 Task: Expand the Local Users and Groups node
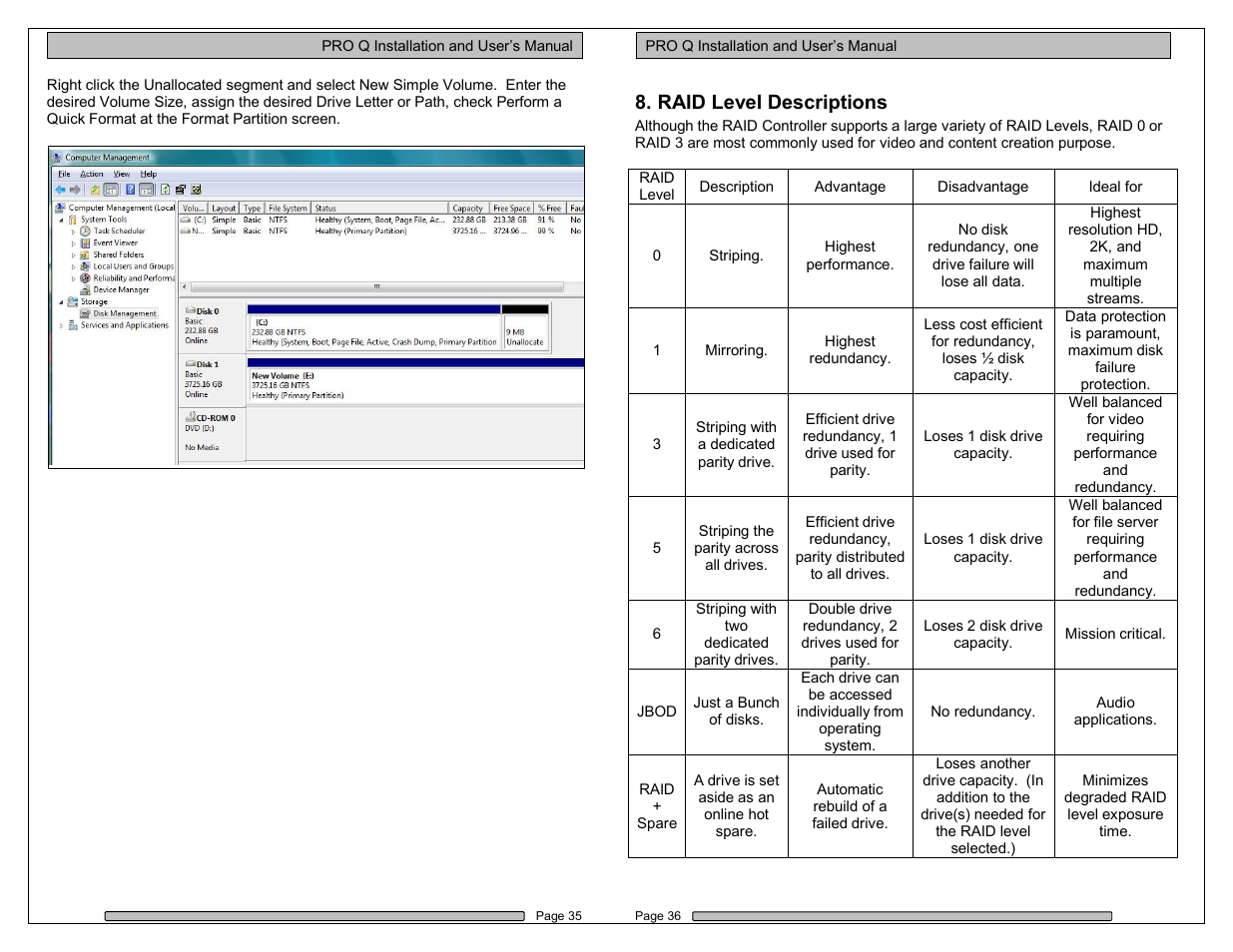74,266
